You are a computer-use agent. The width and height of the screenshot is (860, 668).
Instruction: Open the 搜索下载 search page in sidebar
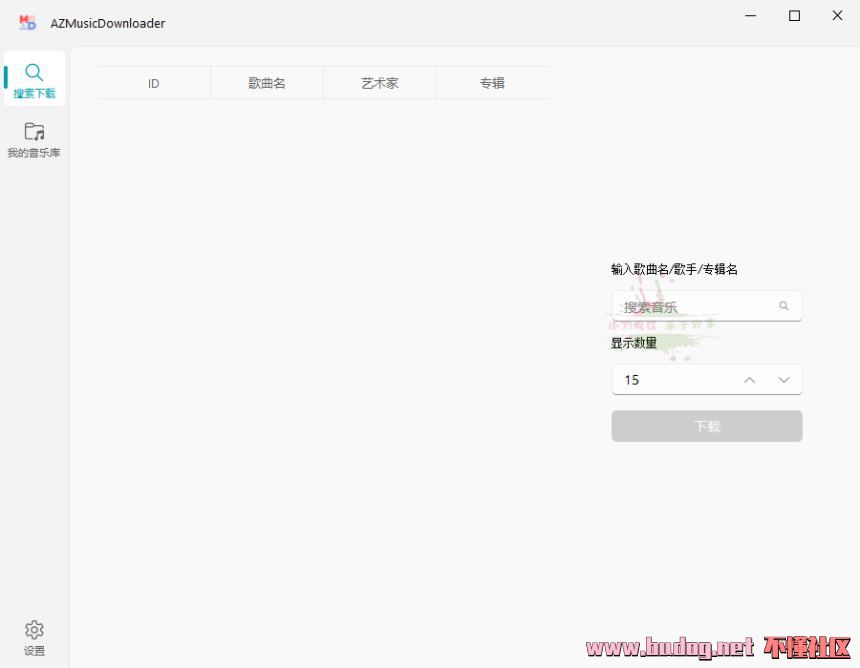[x=34, y=79]
